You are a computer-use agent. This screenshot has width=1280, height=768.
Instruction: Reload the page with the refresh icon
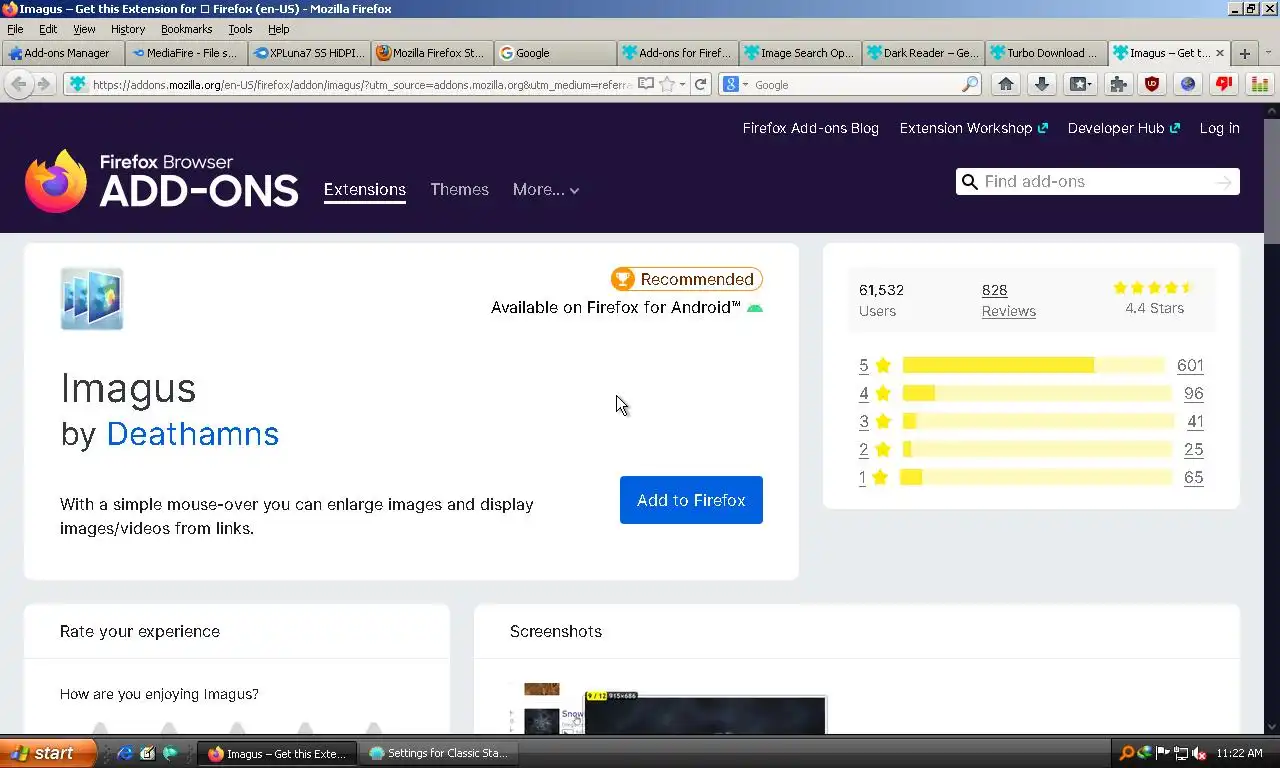click(x=701, y=85)
